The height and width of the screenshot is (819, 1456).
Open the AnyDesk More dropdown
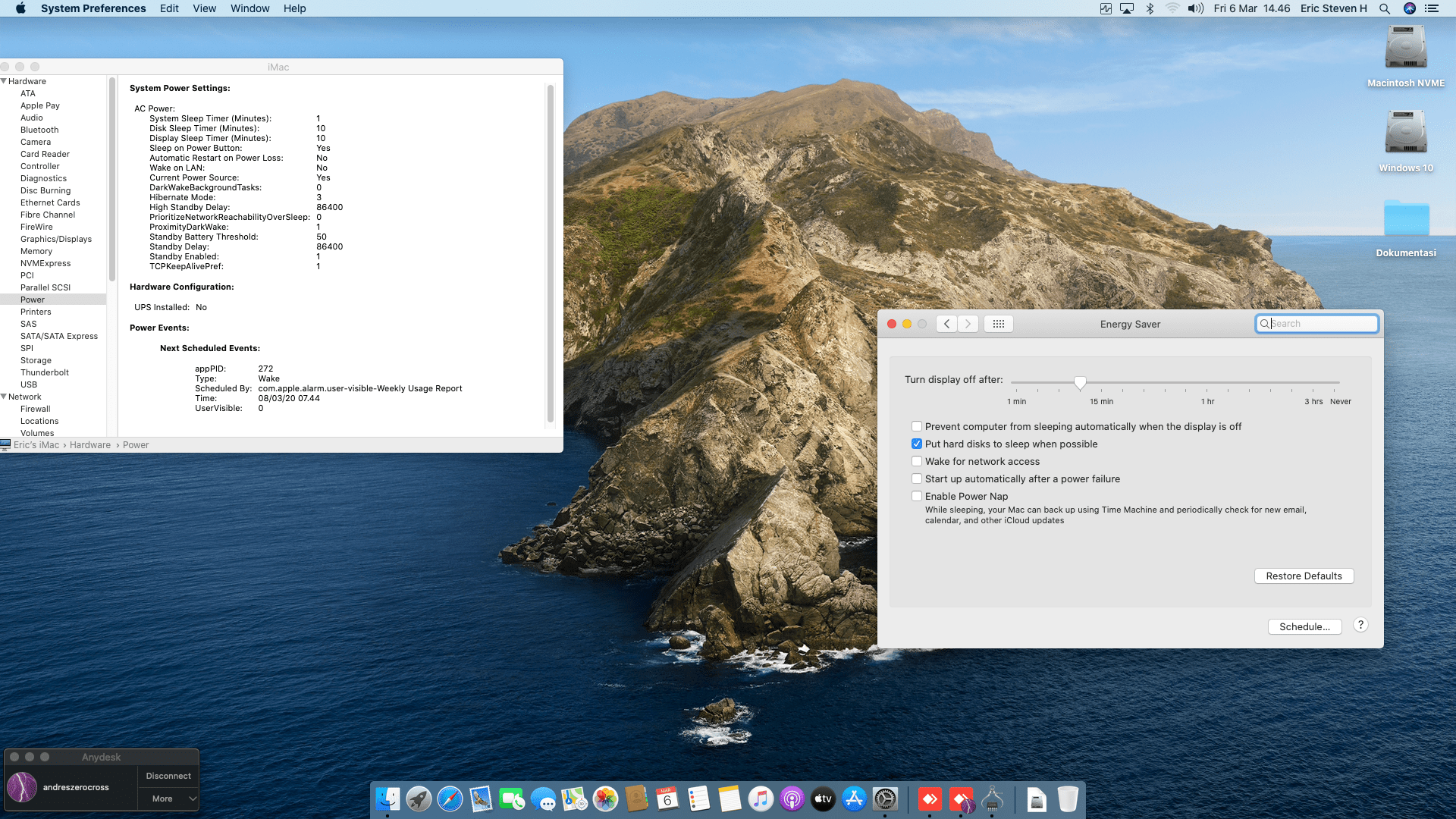168,799
